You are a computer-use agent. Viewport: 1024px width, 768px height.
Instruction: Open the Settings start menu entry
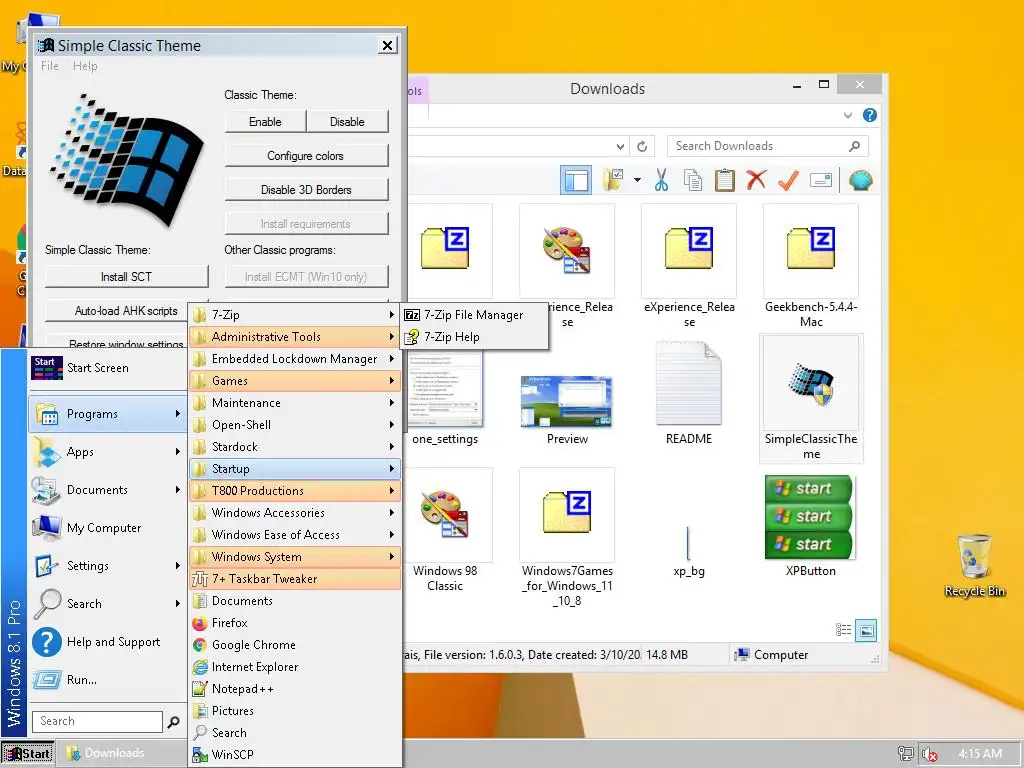click(x=106, y=566)
